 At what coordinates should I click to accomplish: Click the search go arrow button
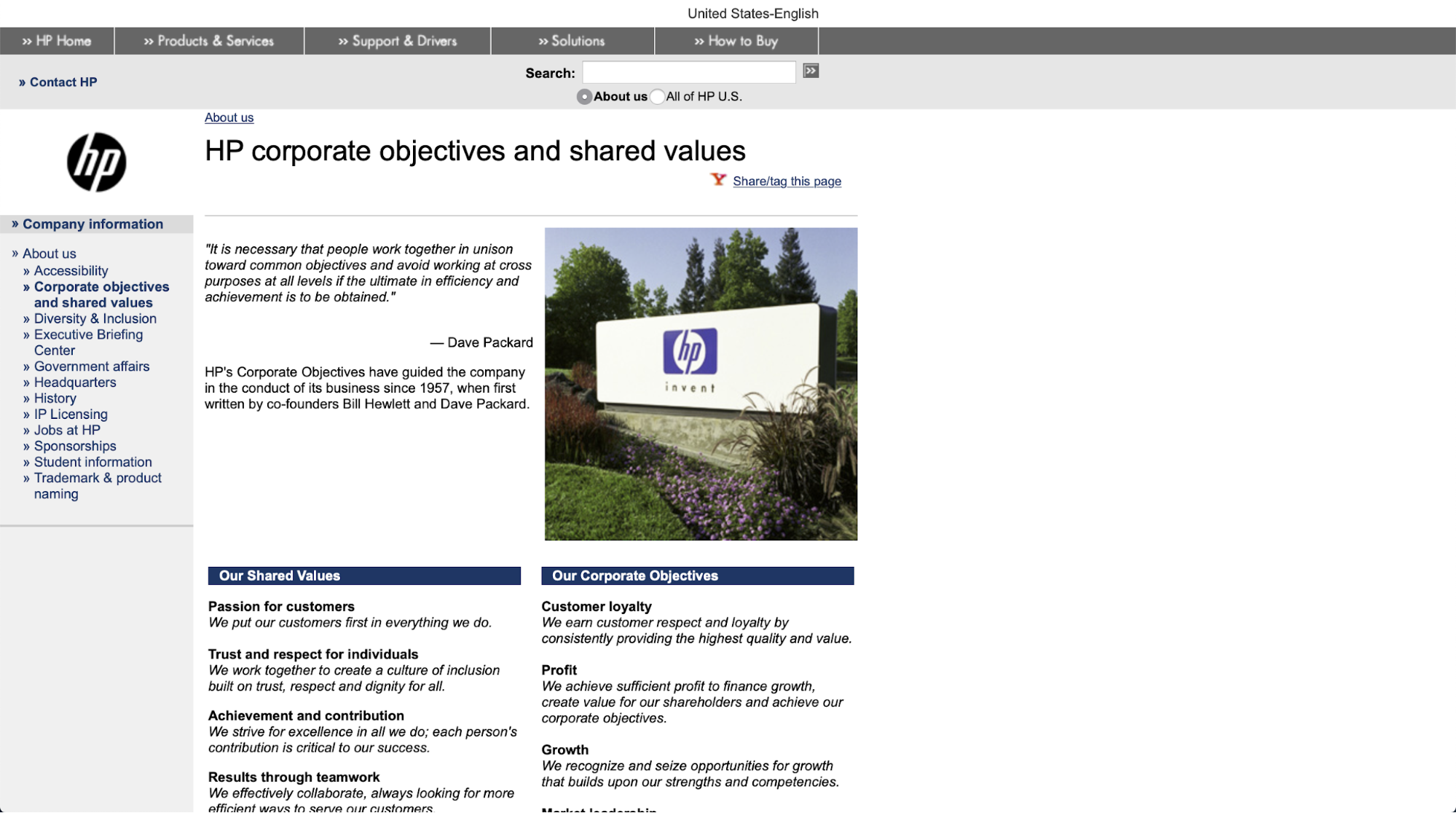pos(811,71)
